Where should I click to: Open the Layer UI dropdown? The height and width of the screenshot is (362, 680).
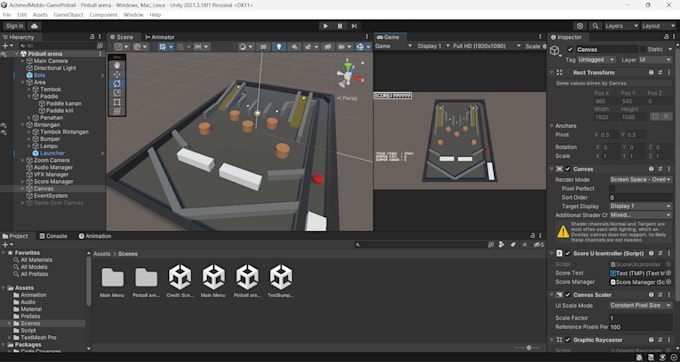(655, 59)
